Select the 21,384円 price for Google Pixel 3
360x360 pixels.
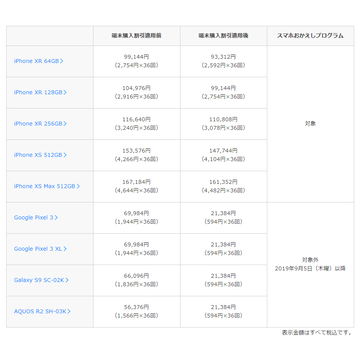pyautogui.click(x=224, y=213)
